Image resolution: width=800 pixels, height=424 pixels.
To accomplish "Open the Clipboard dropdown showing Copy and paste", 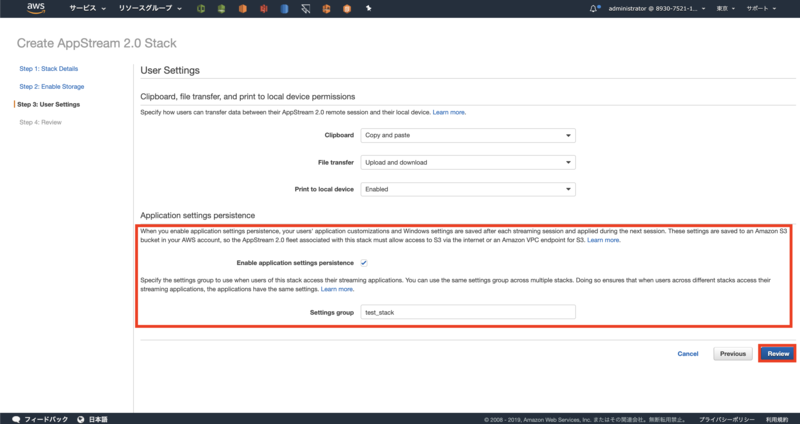I will (x=468, y=135).
